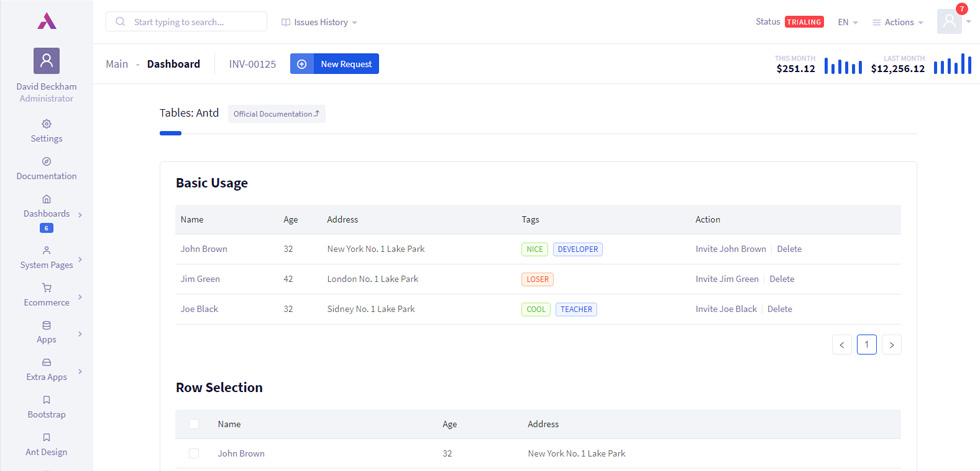Click the Settings gear icon

pyautogui.click(x=46, y=124)
